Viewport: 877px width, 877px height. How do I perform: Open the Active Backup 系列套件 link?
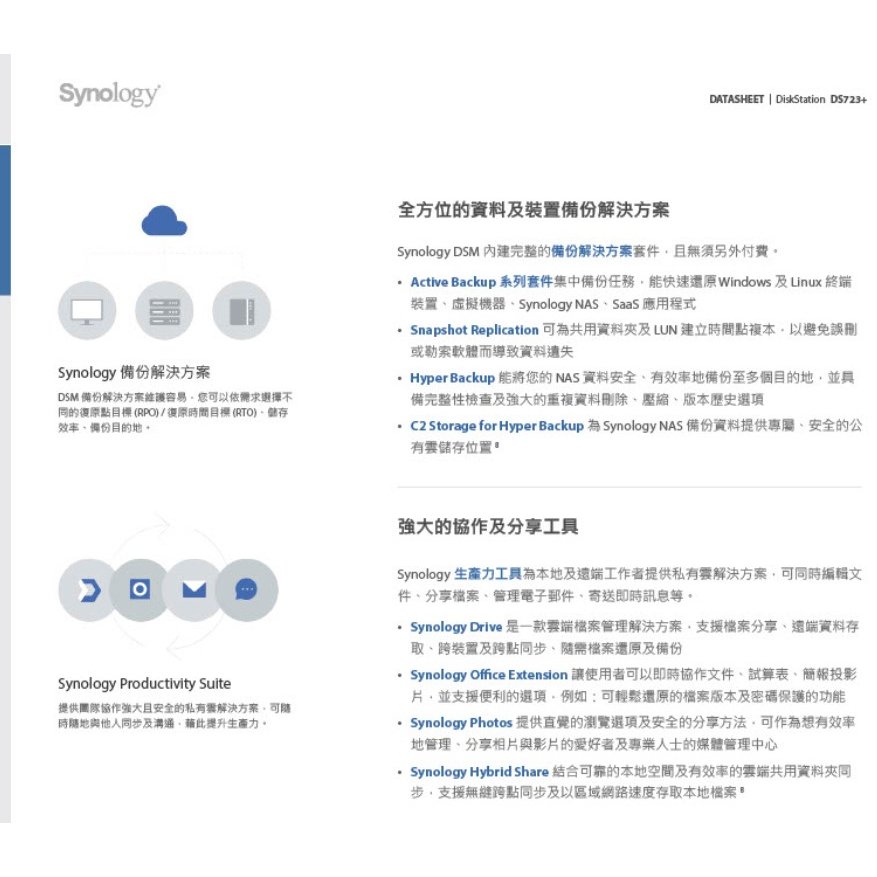click(481, 282)
